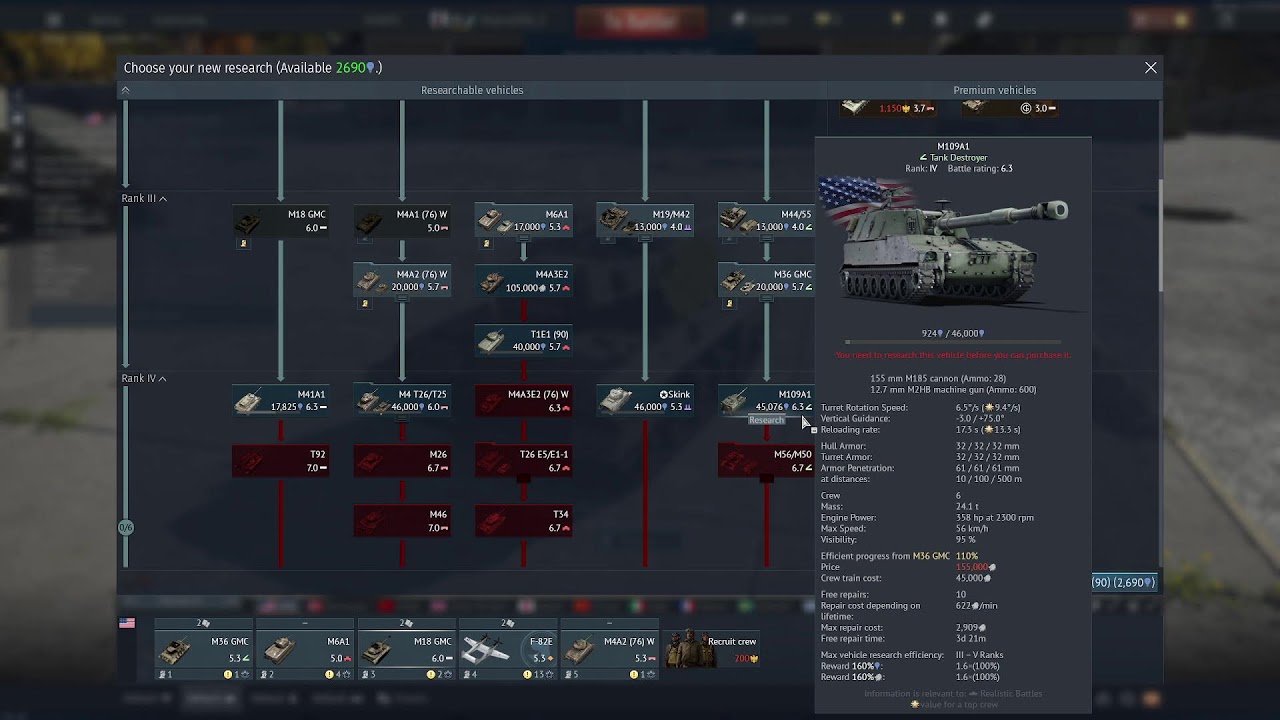Click the yellow badge under M4A2 (76) W tree card

pyautogui.click(x=365, y=303)
